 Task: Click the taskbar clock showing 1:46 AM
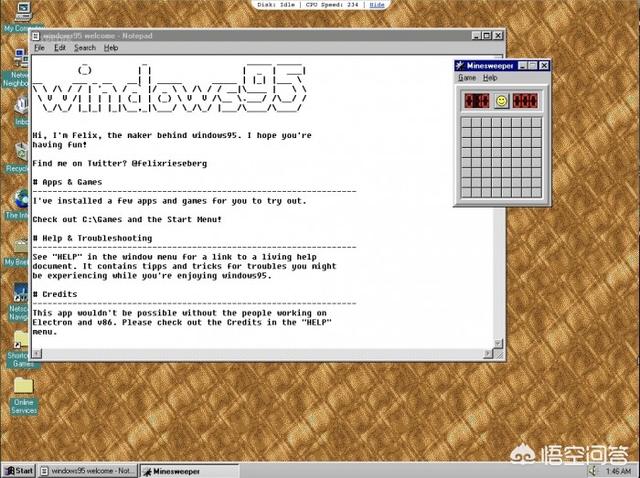click(x=618, y=471)
